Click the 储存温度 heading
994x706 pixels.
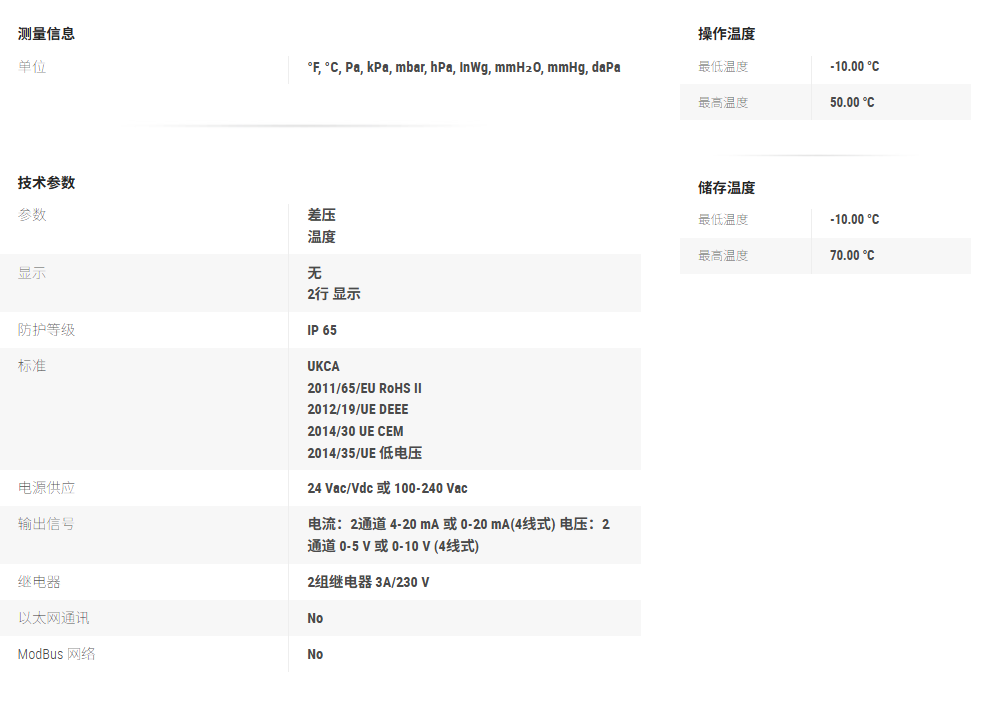click(x=726, y=187)
